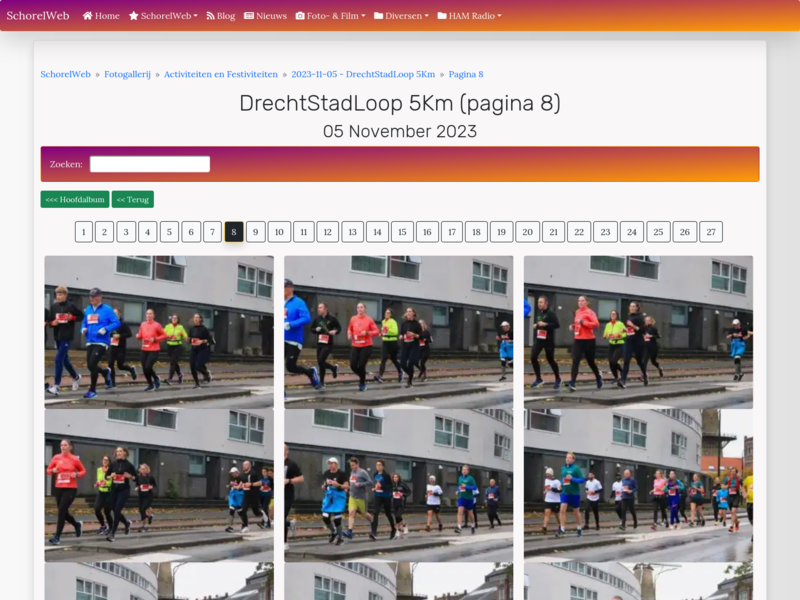The height and width of the screenshot is (600, 800).
Task: Go to gallery page 24
Action: point(632,232)
